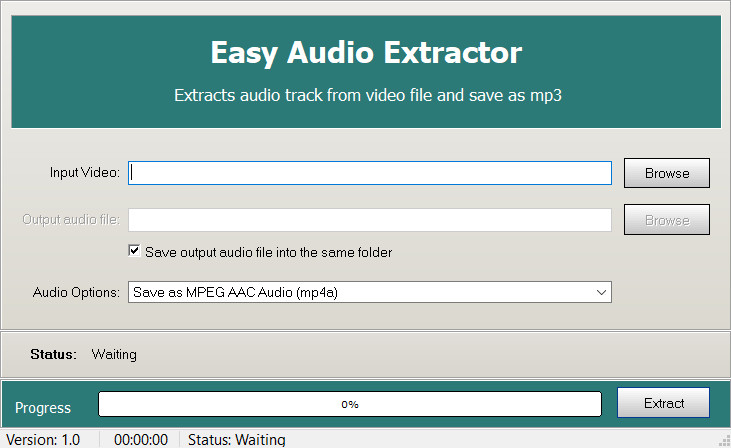Image resolution: width=731 pixels, height=448 pixels.
Task: Click the Audio Options label
Action: coord(77,292)
